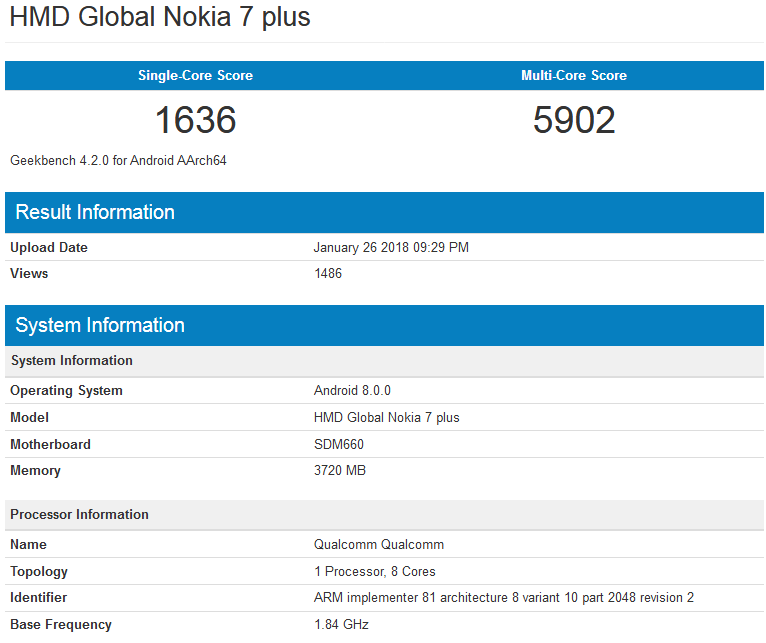Select the date January 26 2018 09:29 PM
The height and width of the screenshot is (643, 766).
[x=391, y=247]
